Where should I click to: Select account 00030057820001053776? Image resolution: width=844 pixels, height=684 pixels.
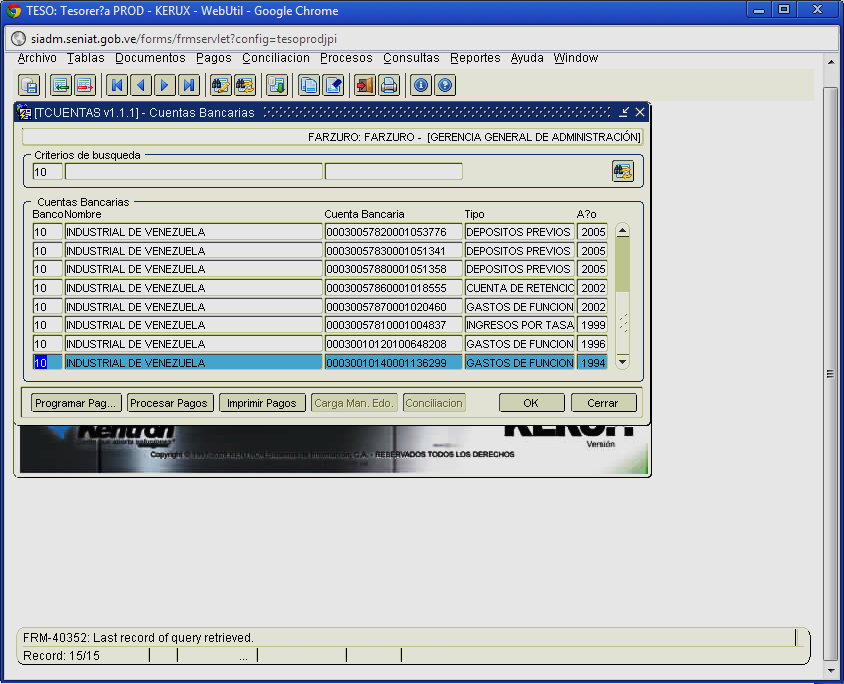pos(393,232)
